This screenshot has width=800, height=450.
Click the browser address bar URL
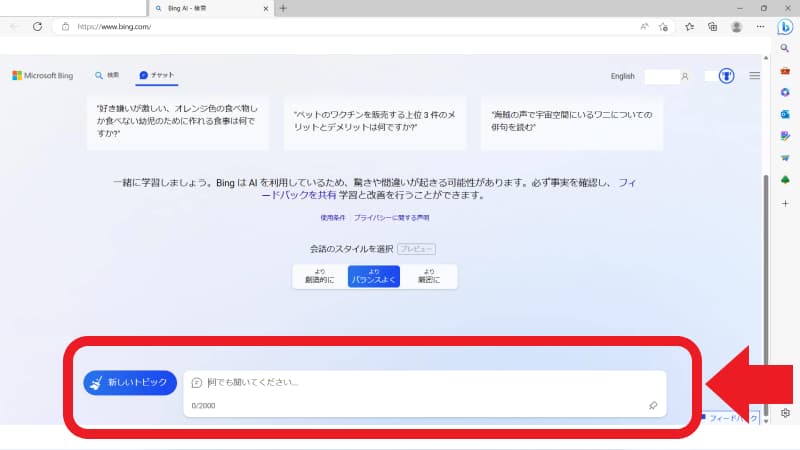coord(114,27)
